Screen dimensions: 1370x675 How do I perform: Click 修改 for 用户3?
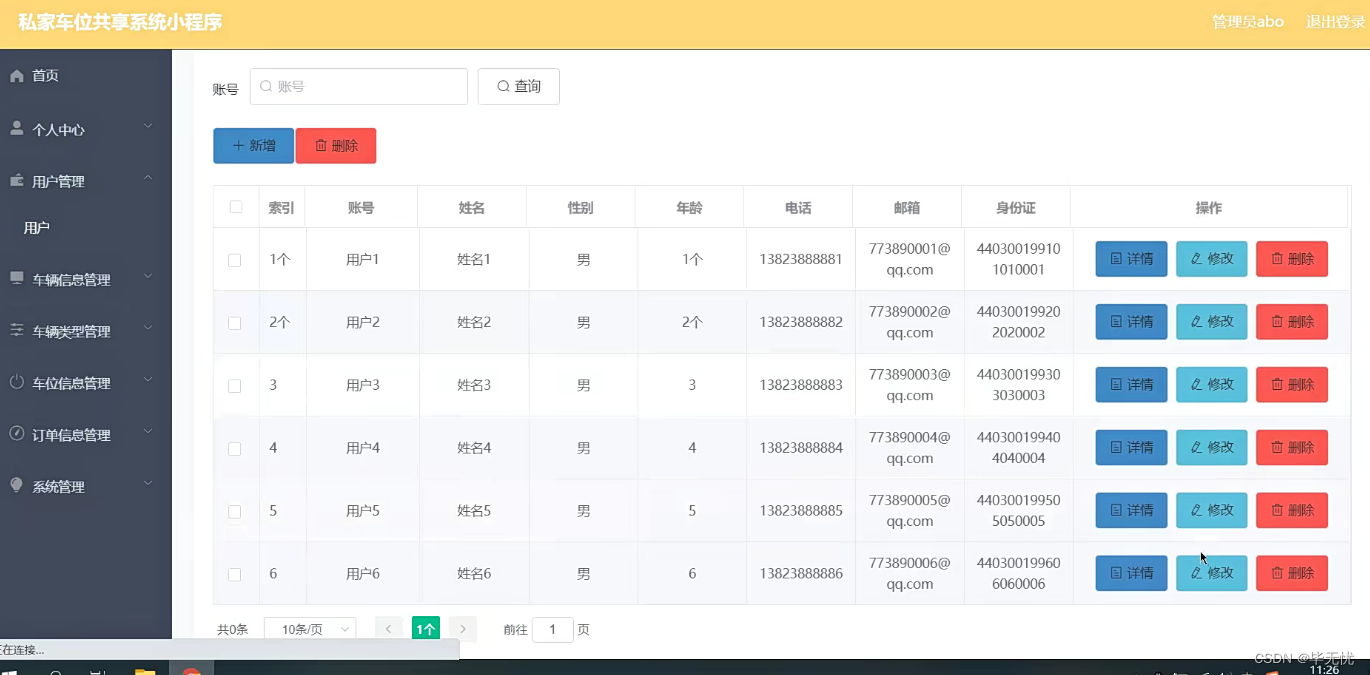pos(1211,385)
